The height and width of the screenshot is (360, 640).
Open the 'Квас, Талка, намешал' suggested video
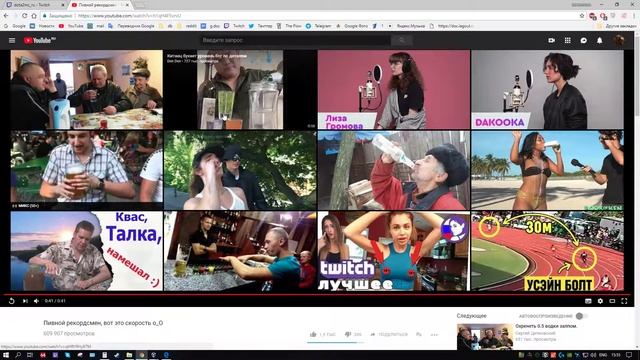tap(87, 251)
